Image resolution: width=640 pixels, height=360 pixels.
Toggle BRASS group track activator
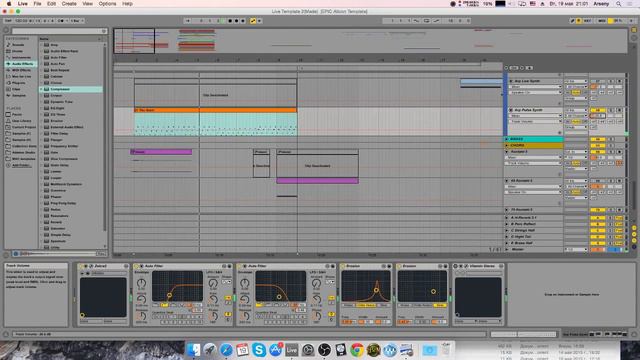(598, 139)
